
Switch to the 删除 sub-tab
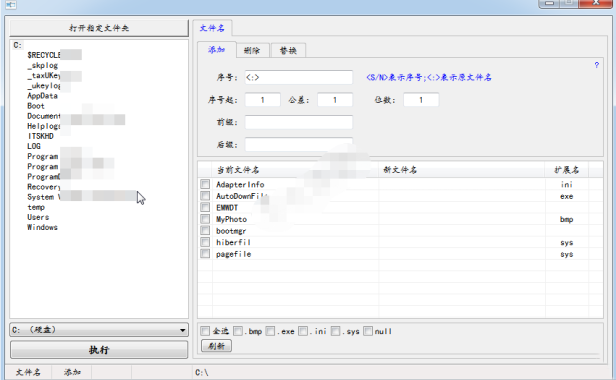coord(252,50)
